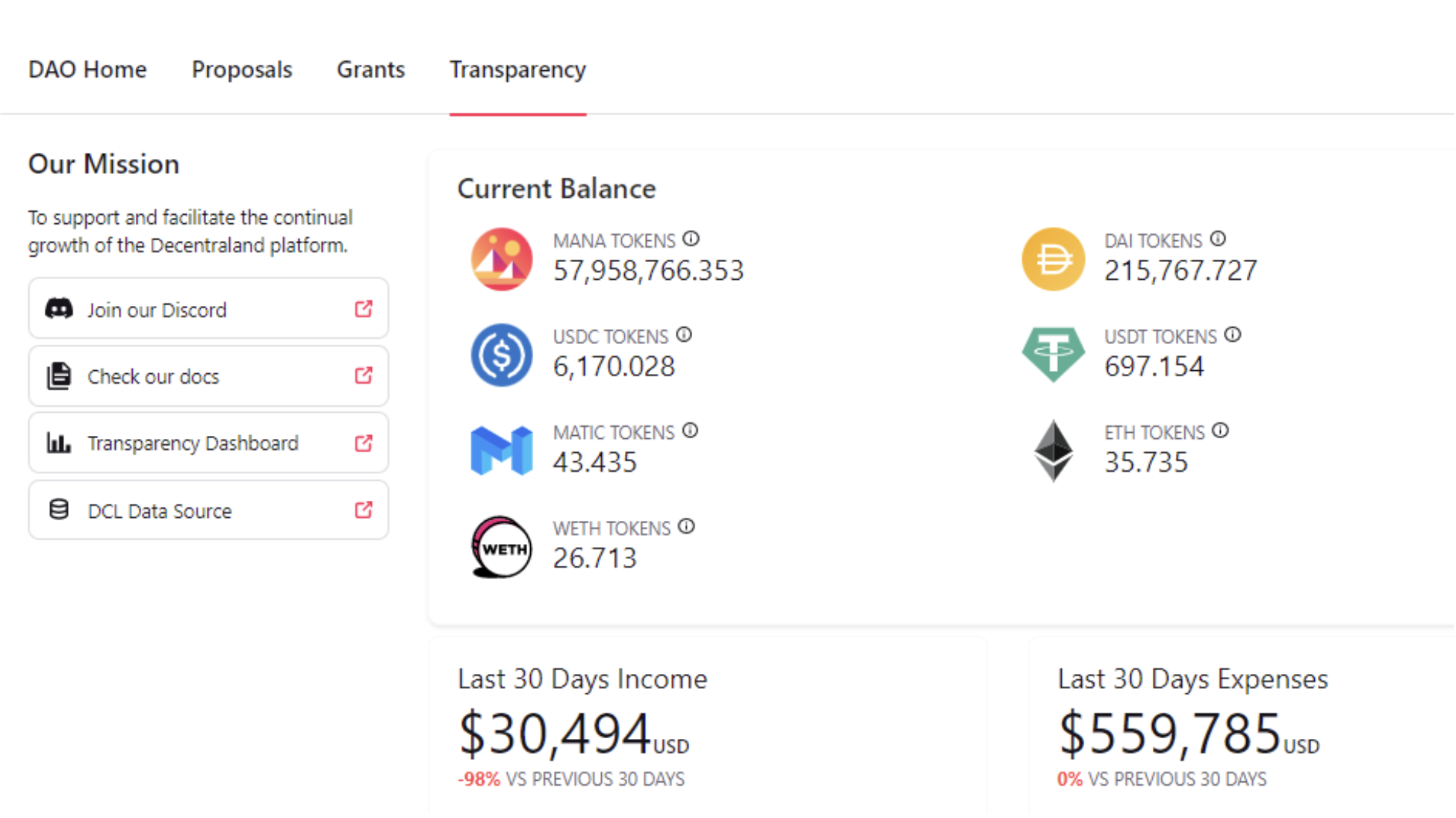Go to the Grants tab
The height and width of the screenshot is (818, 1456).
click(x=370, y=69)
